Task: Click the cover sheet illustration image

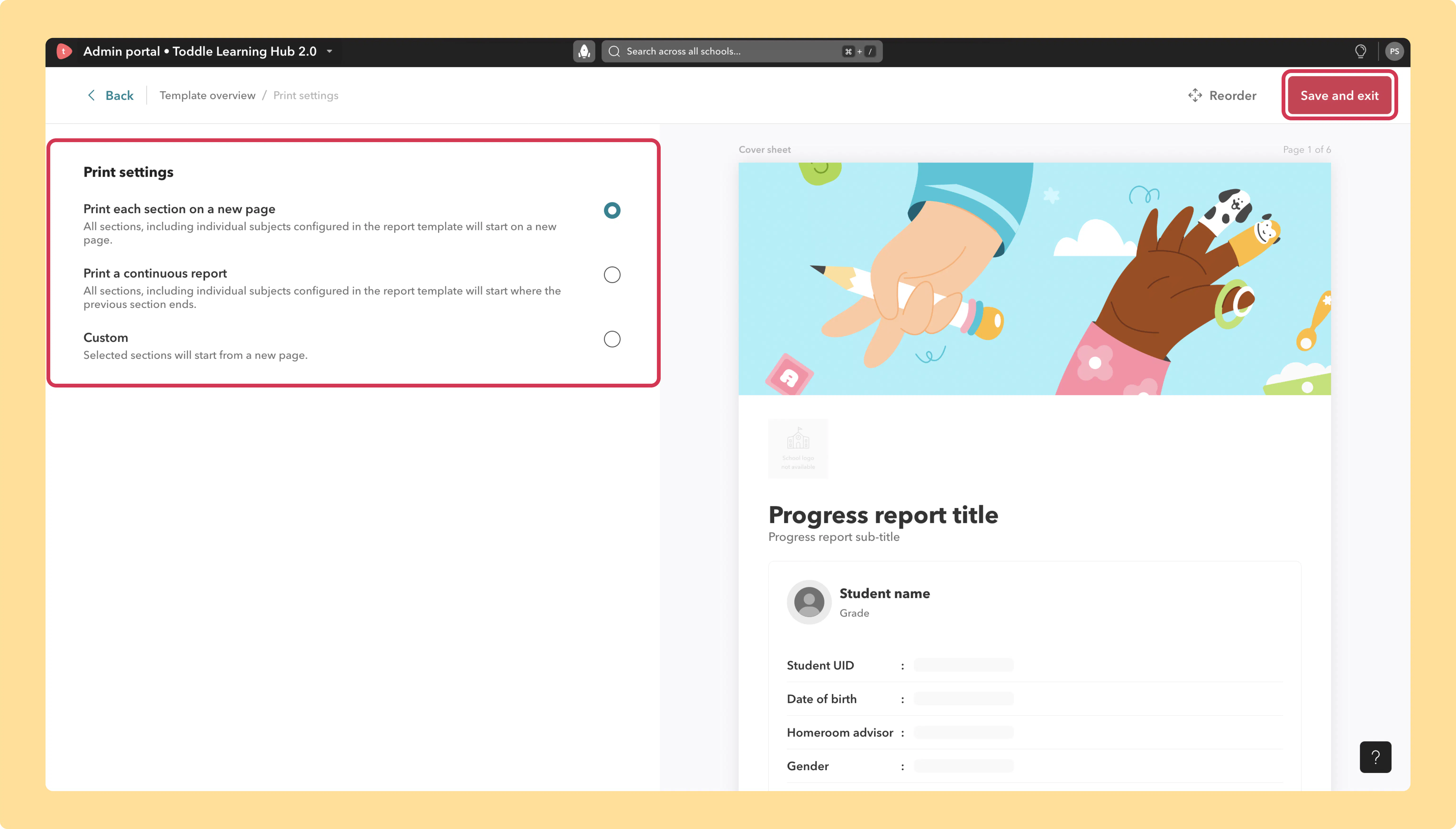Action: 1034,279
